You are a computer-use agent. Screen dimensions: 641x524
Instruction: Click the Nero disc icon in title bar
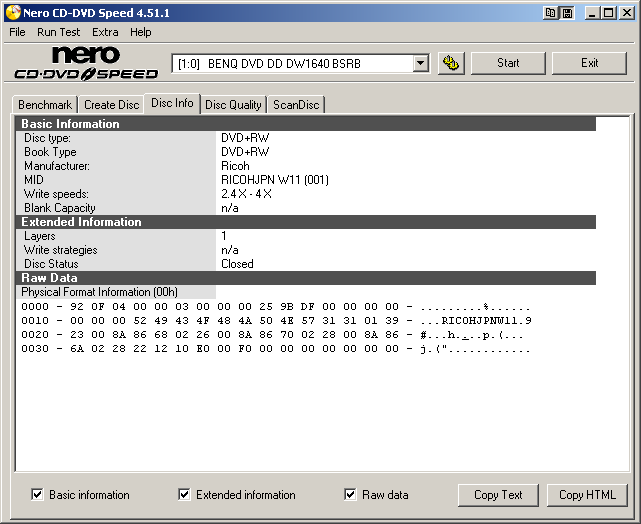tap(13, 13)
